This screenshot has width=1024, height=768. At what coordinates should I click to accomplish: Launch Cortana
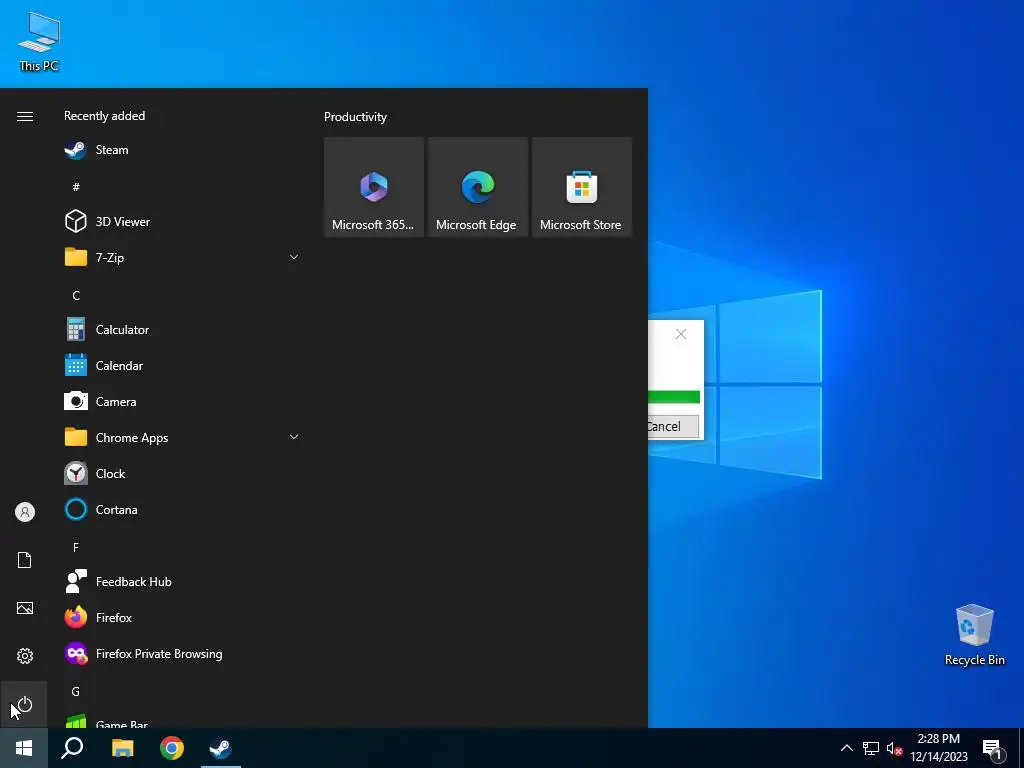[x=182, y=509]
